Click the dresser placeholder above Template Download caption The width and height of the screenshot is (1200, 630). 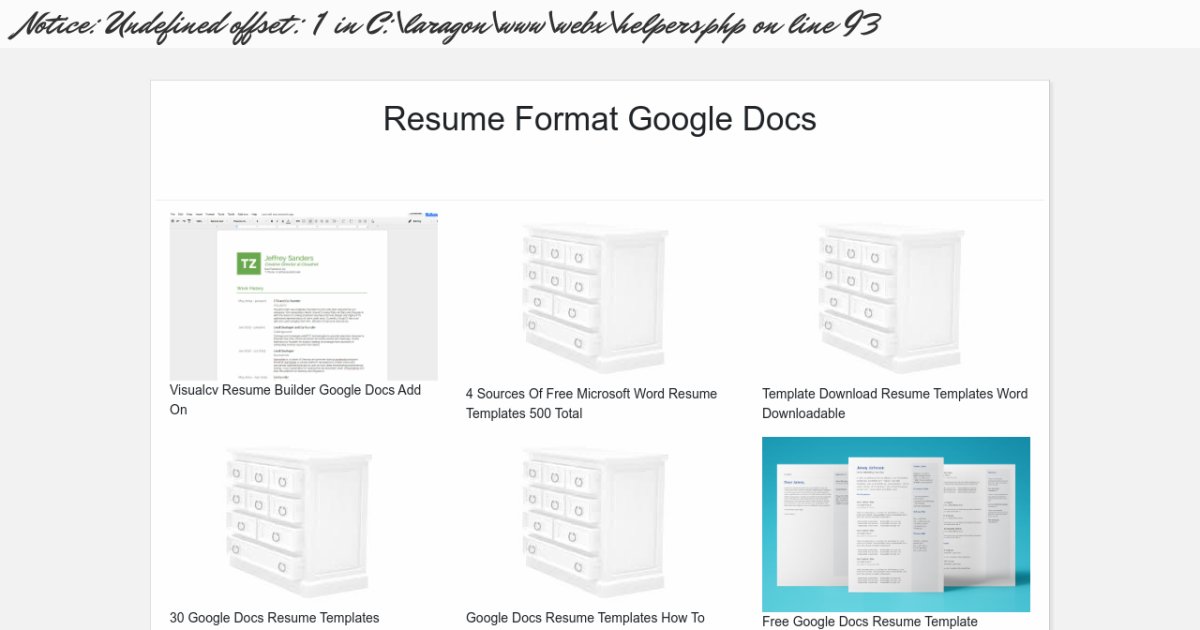point(891,297)
